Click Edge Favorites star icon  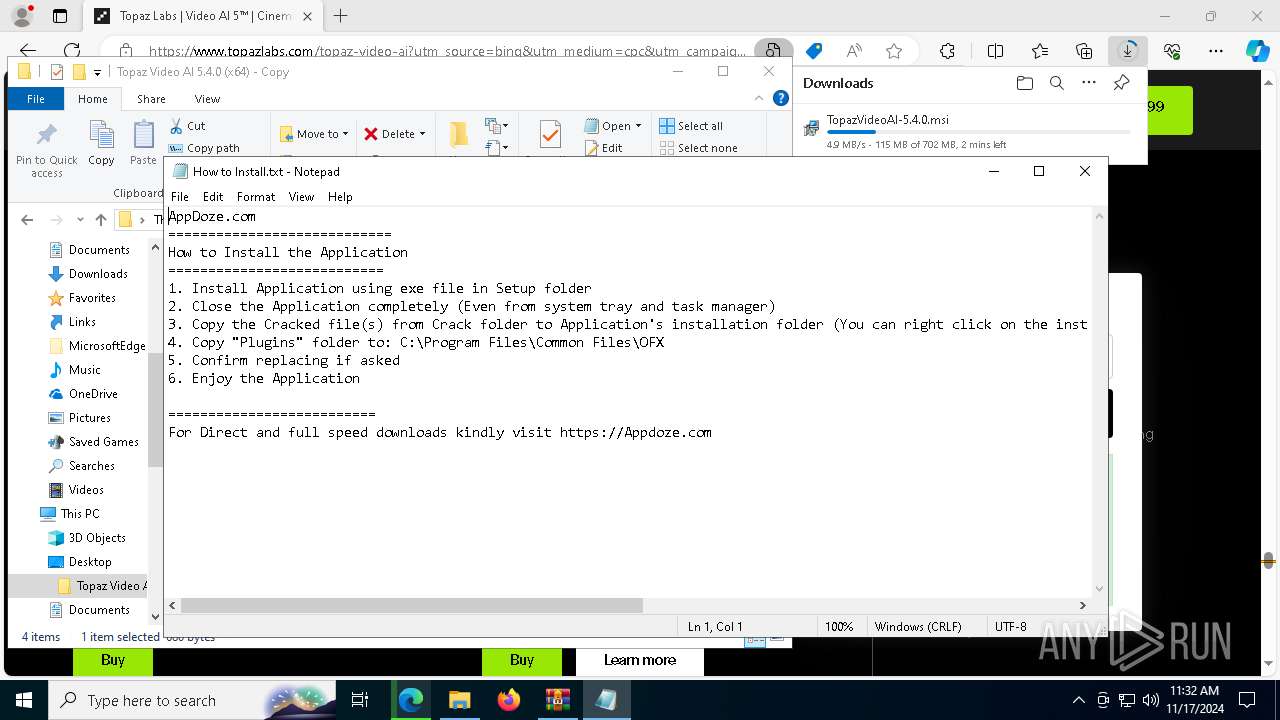click(x=894, y=51)
